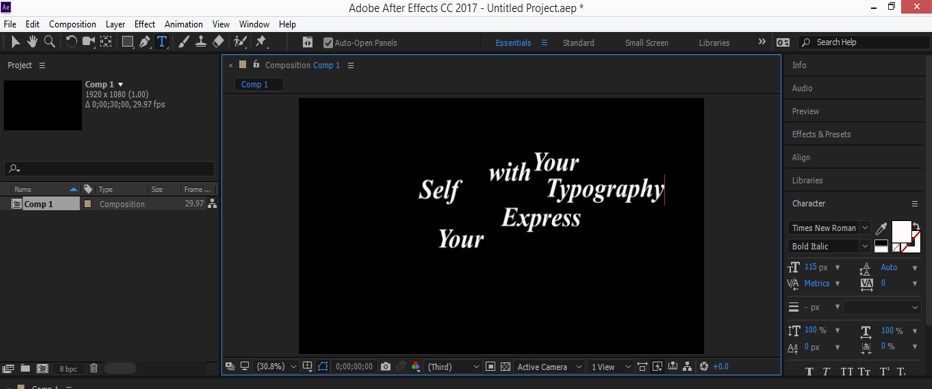Take a snapshot with the camera icon
Image resolution: width=932 pixels, height=389 pixels.
coord(386,367)
